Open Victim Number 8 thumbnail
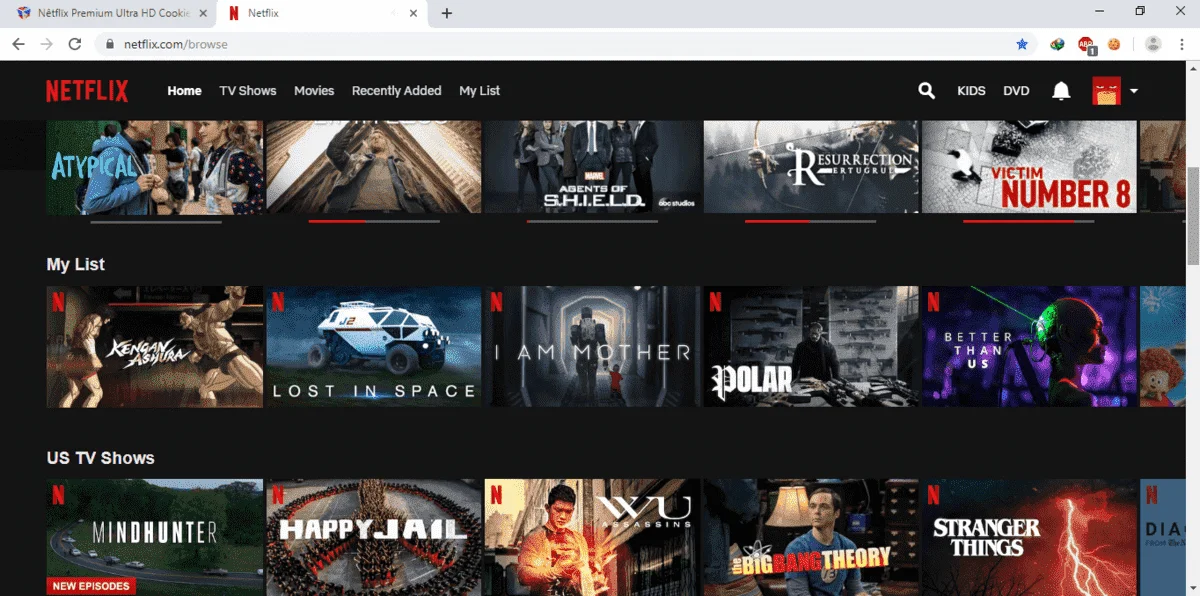The height and width of the screenshot is (596, 1200). pos(1029,167)
